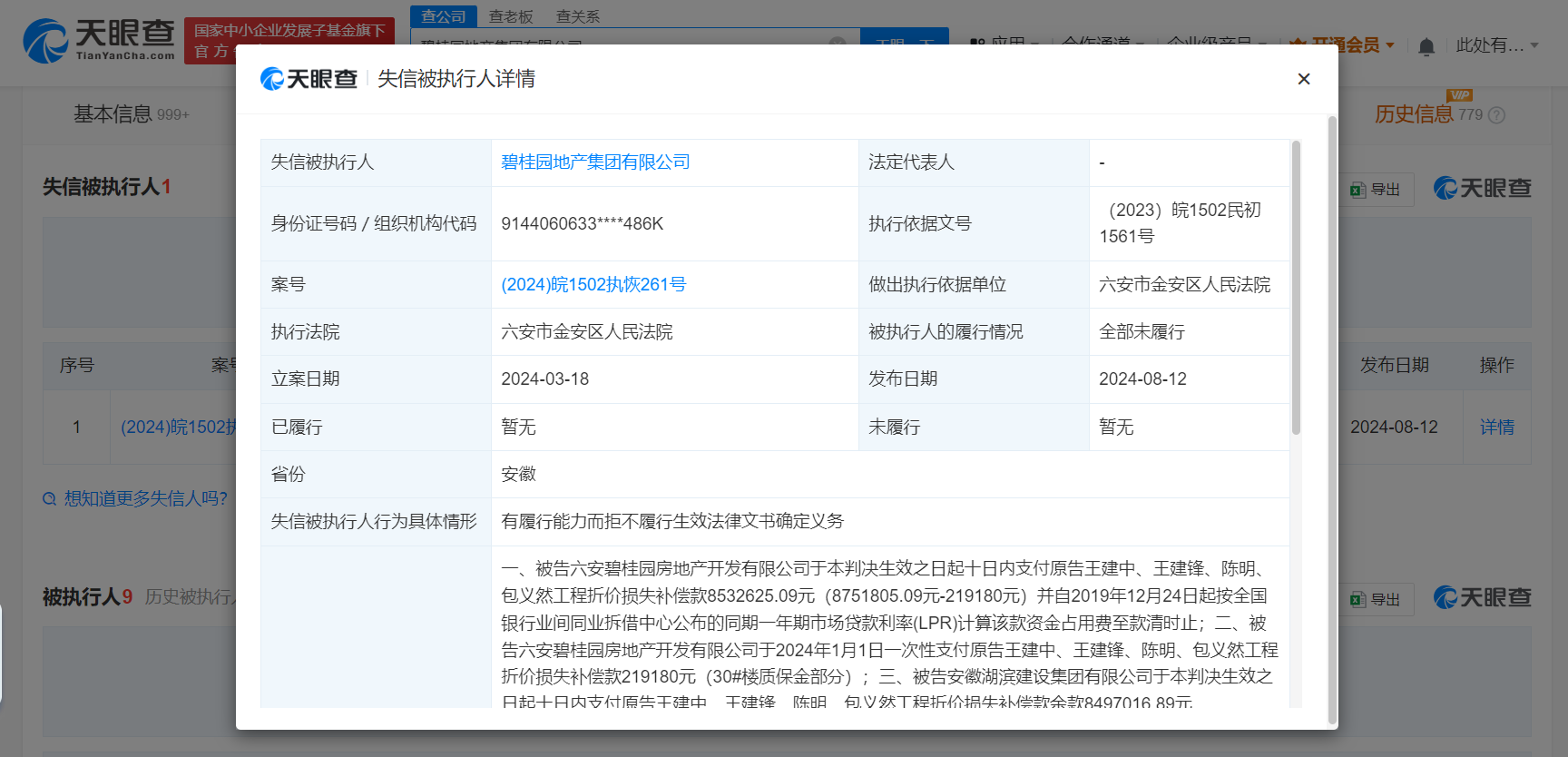Click the 详情 link in the table row
1568x757 pixels.
click(x=1496, y=427)
